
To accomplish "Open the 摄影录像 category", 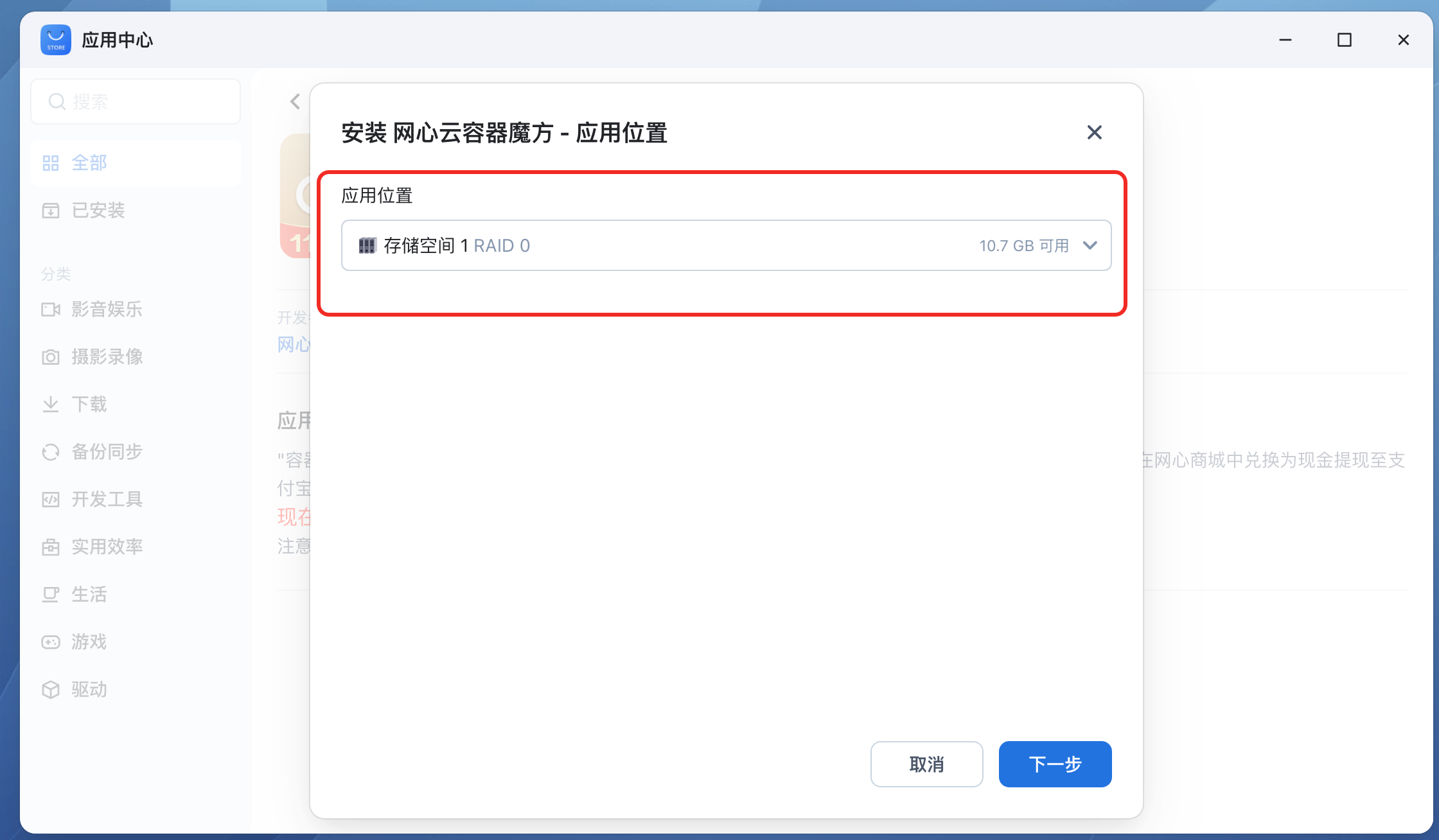I will [x=136, y=357].
